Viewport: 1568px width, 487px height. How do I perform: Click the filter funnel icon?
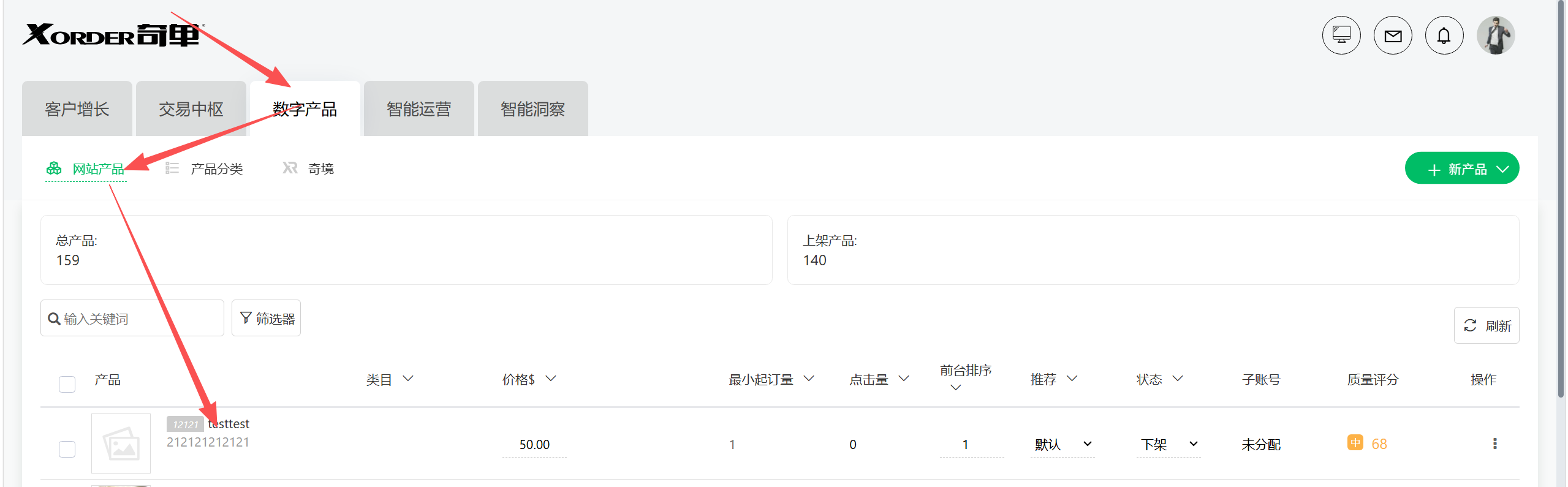point(246,318)
